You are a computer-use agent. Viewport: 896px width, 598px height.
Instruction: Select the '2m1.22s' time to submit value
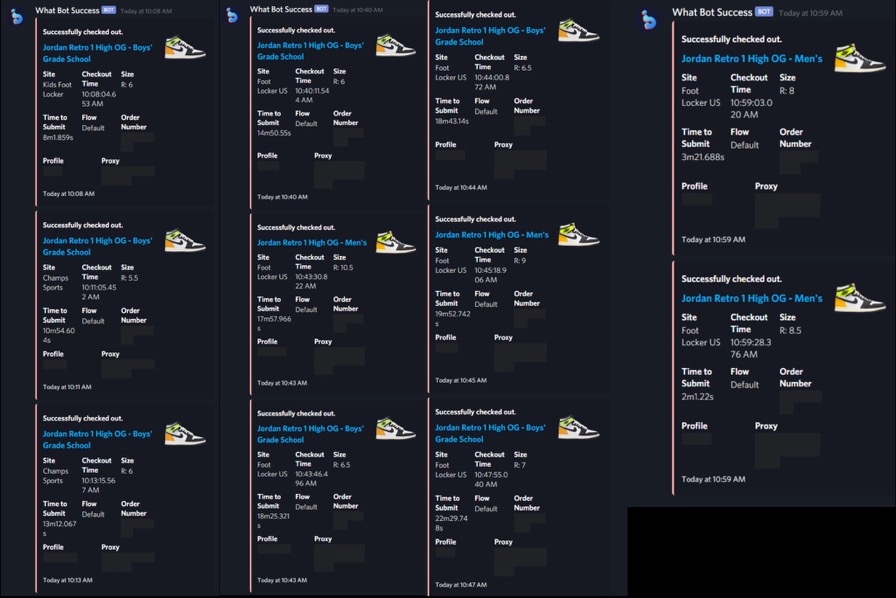tap(697, 396)
